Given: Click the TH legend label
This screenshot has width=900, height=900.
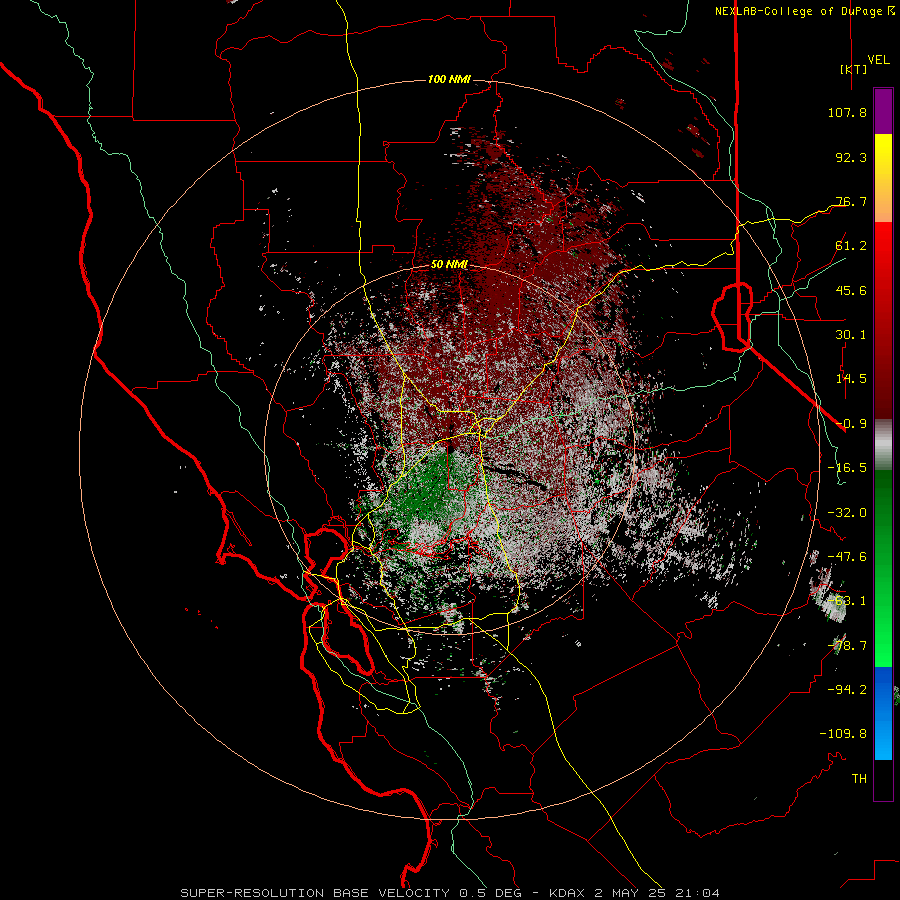Looking at the screenshot, I should [859, 779].
